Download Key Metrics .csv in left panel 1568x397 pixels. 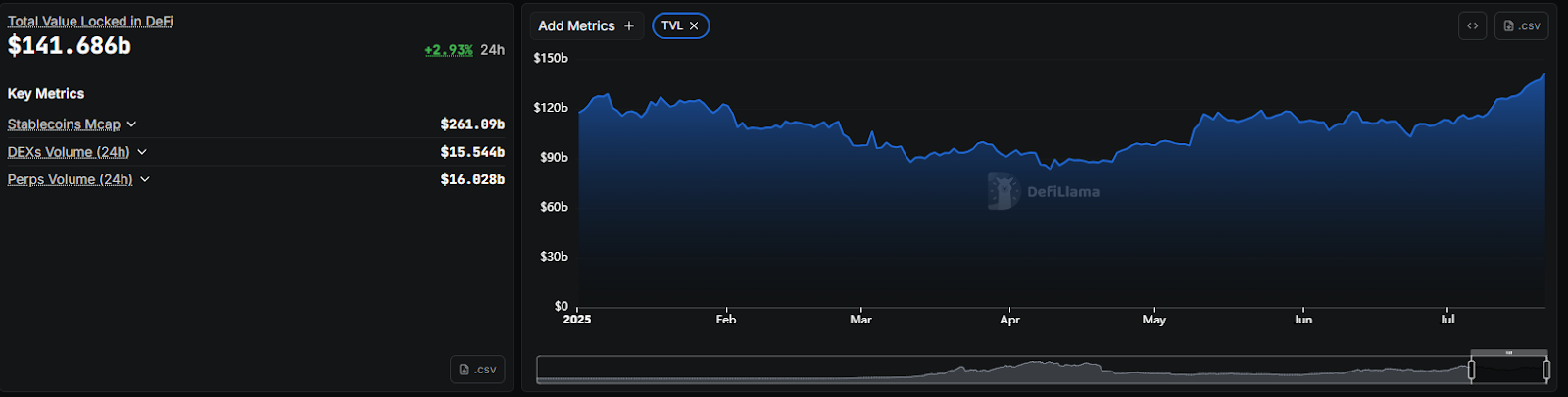pos(477,370)
